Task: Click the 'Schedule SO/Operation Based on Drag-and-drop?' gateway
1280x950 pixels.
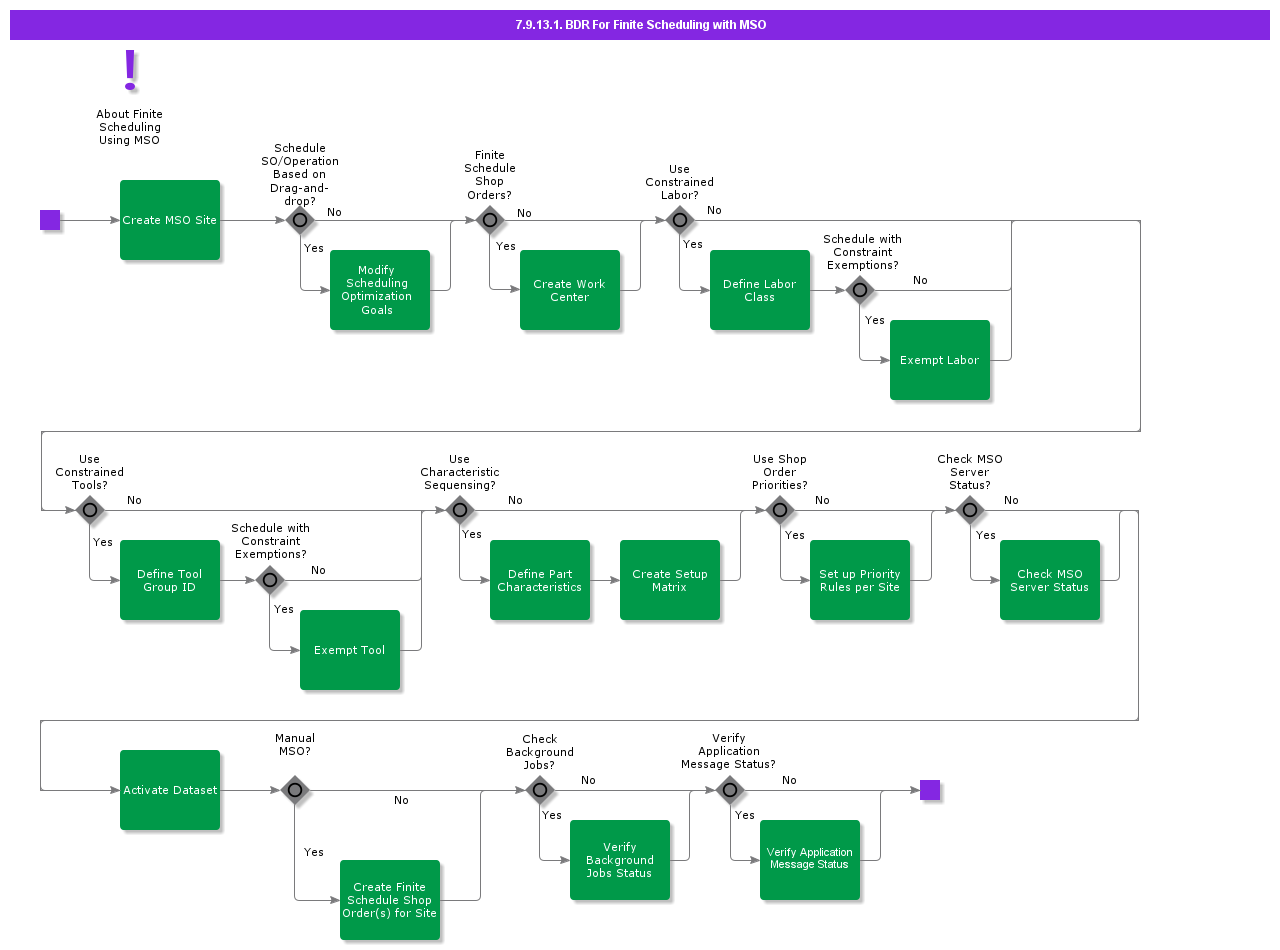Action: click(x=300, y=220)
